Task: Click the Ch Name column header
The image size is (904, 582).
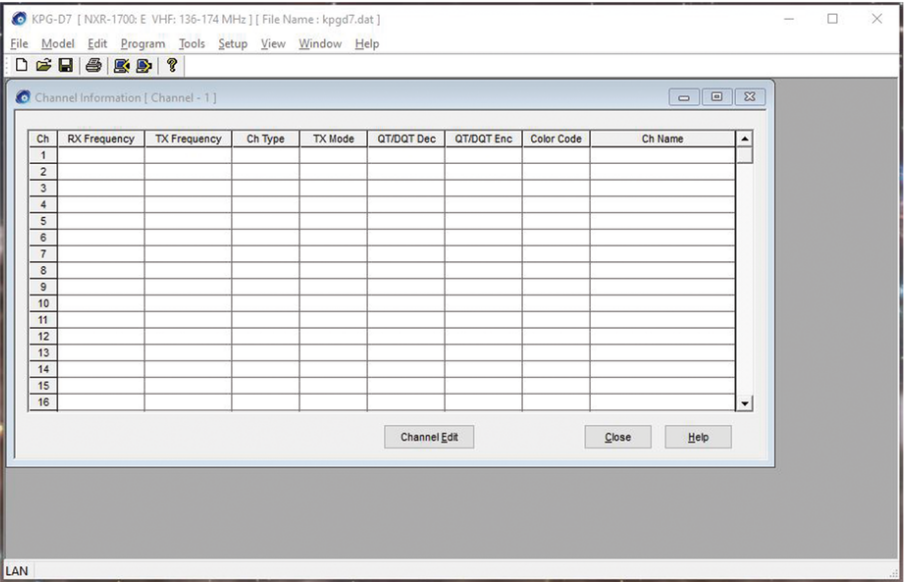Action: (x=662, y=139)
